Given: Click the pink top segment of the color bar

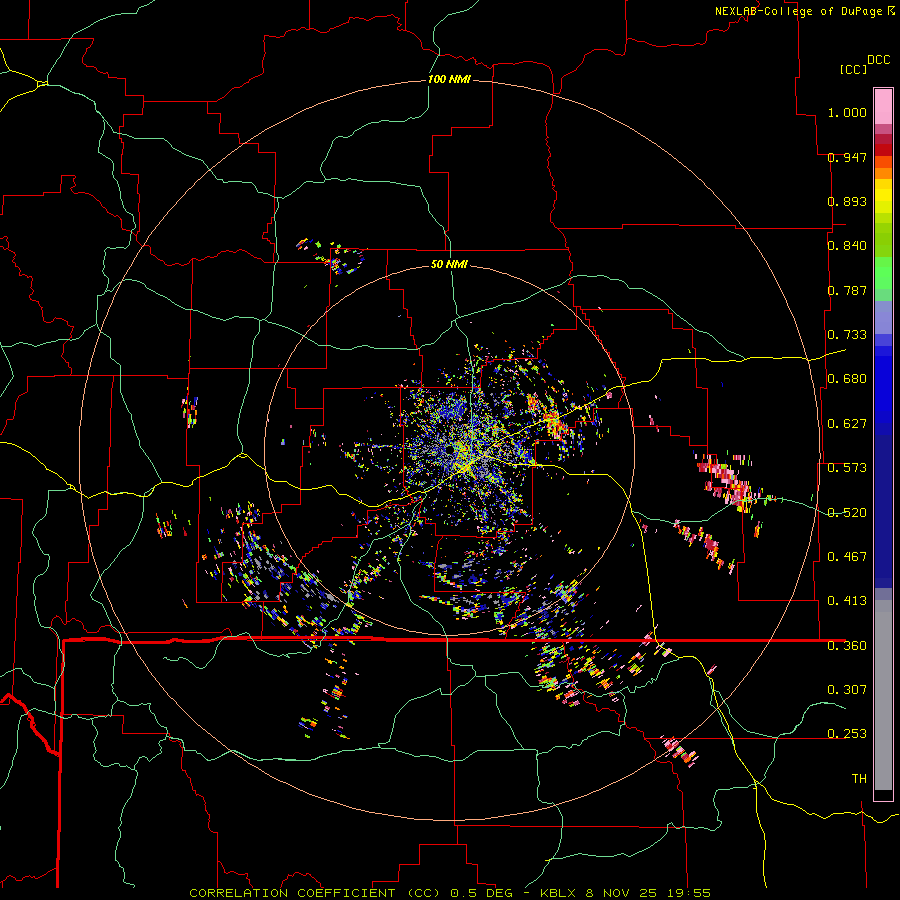Looking at the screenshot, I should pyautogui.click(x=883, y=107).
